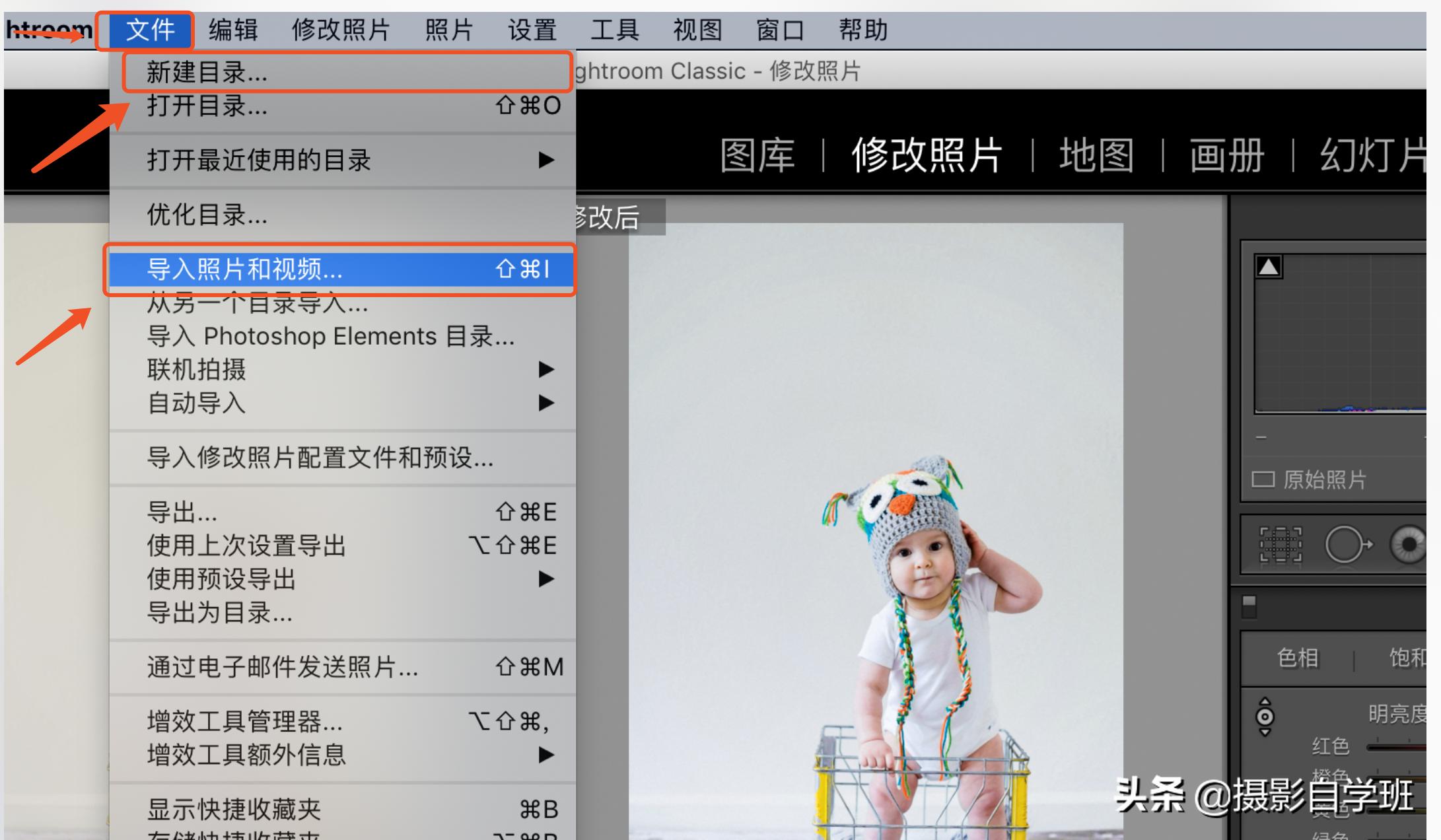Viewport: 1441px width, 840px height.
Task: Open the 编辑 menu
Action: [x=232, y=30]
